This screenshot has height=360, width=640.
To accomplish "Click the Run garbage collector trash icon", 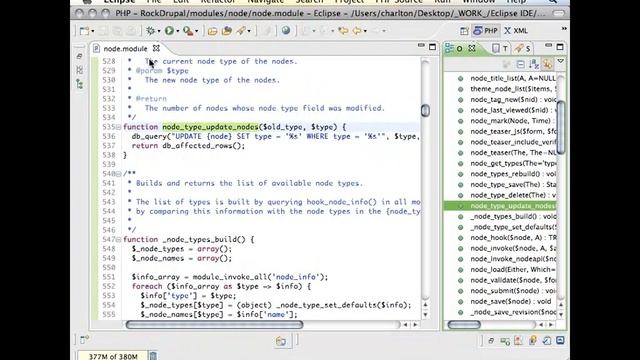I will click(153, 356).
